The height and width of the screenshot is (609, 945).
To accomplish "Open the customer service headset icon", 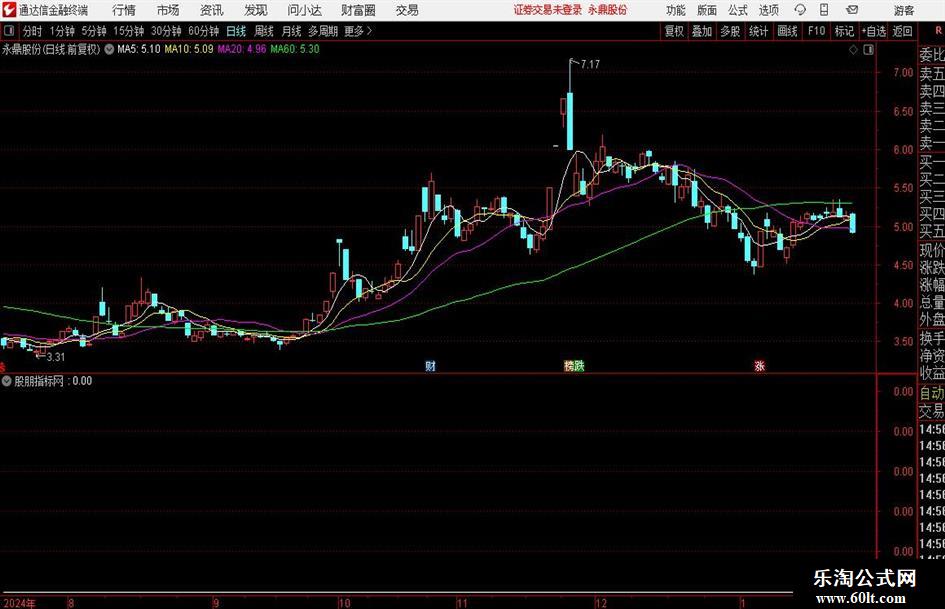I will pyautogui.click(x=800, y=10).
